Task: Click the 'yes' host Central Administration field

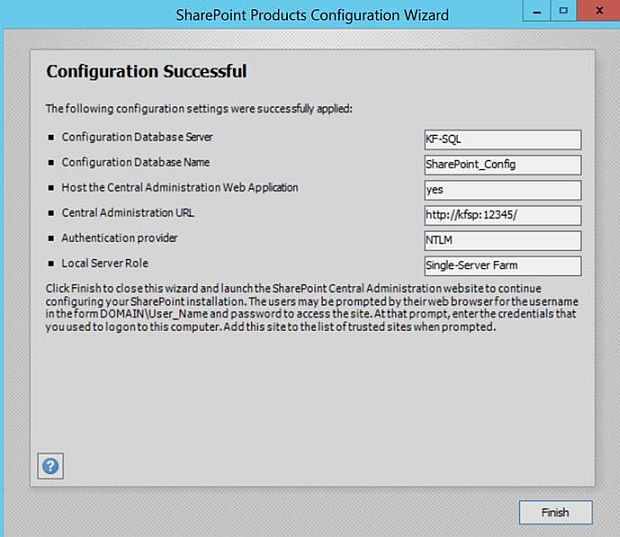Action: pos(503,190)
